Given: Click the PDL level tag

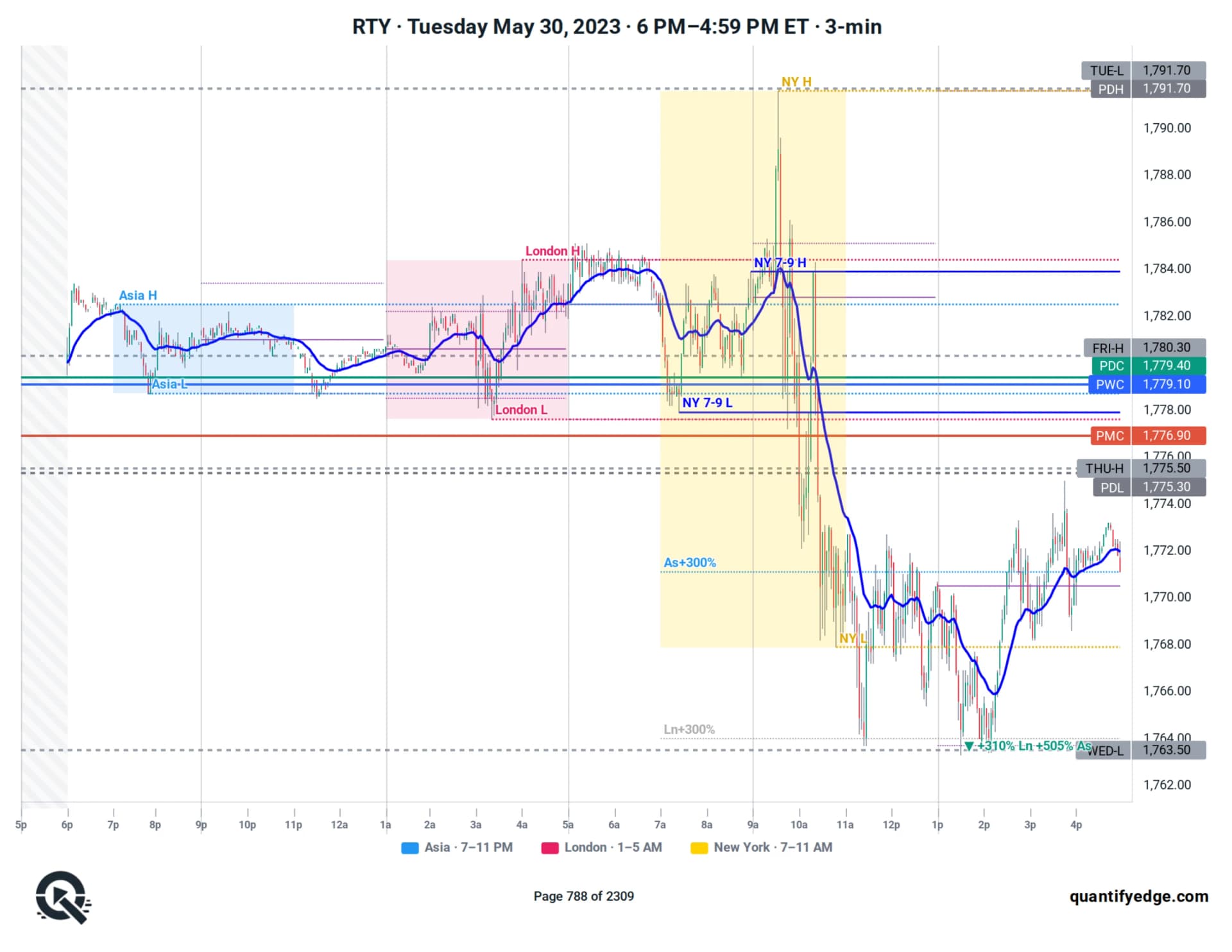Looking at the screenshot, I should tap(1111, 488).
